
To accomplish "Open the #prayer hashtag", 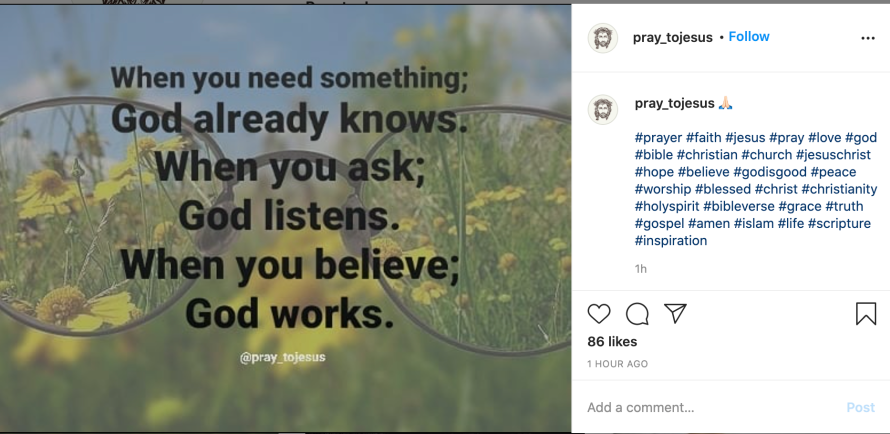I will pyautogui.click(x=658, y=138).
